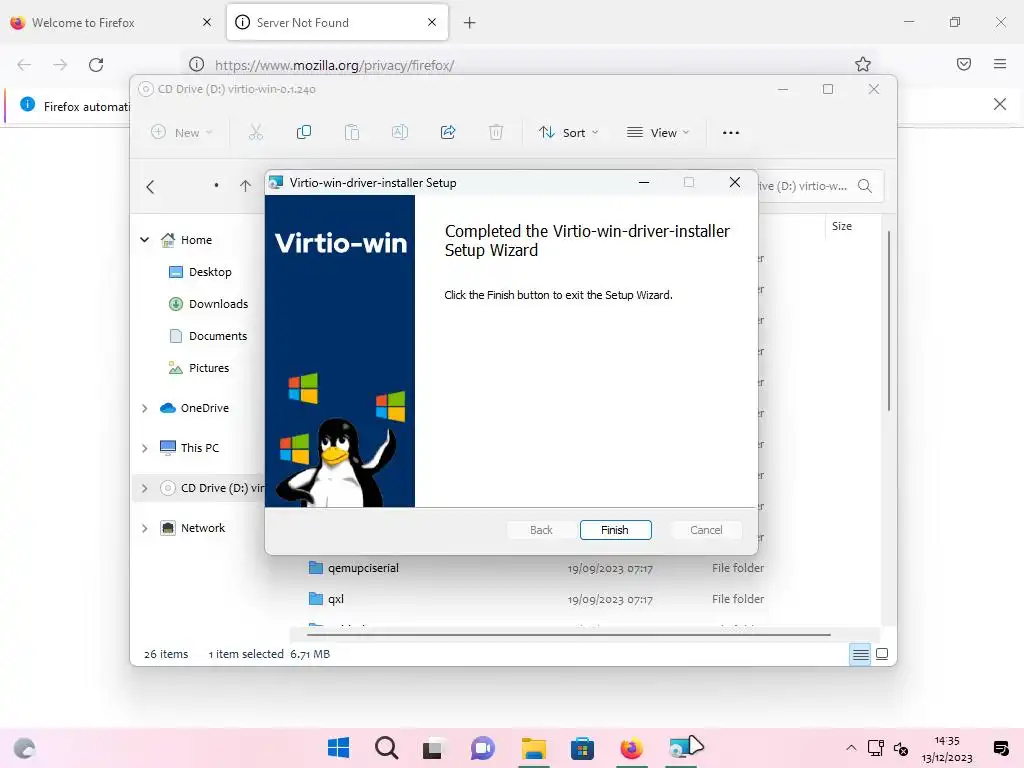Select This PC in the navigation pane
This screenshot has width=1024, height=768.
tap(189, 448)
